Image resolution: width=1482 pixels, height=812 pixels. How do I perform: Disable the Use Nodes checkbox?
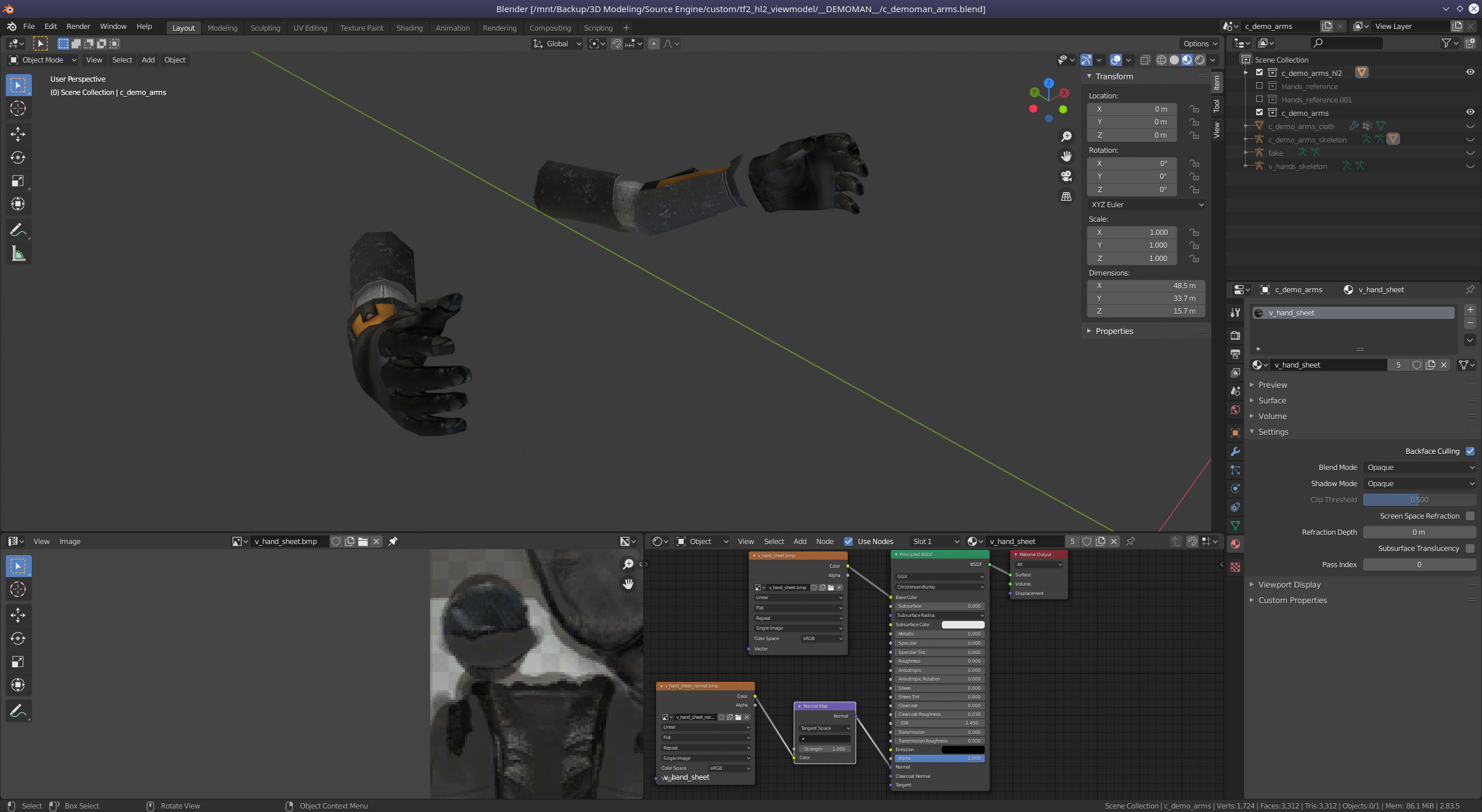pos(848,541)
